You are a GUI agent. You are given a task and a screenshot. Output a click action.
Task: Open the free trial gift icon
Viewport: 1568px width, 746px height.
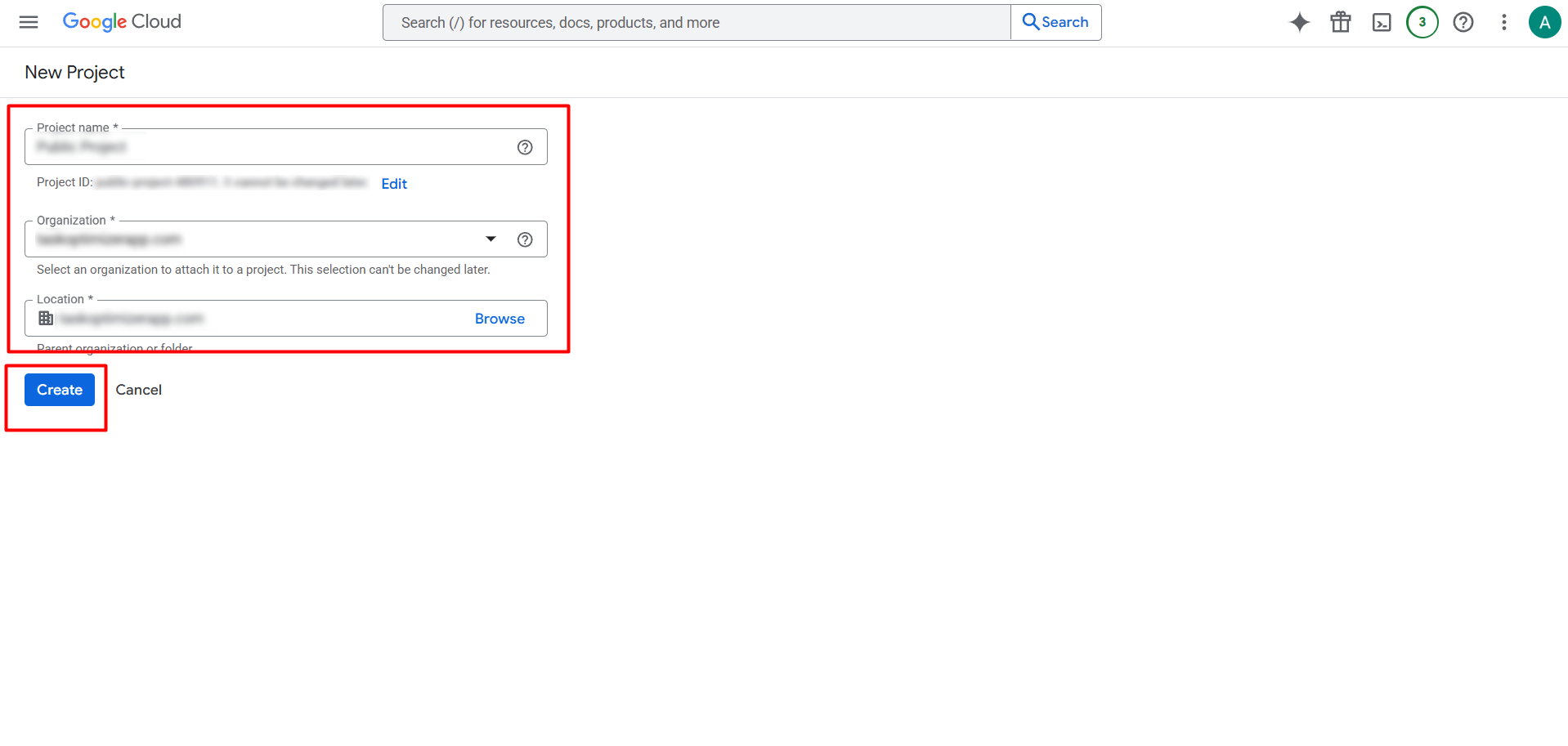point(1341,22)
